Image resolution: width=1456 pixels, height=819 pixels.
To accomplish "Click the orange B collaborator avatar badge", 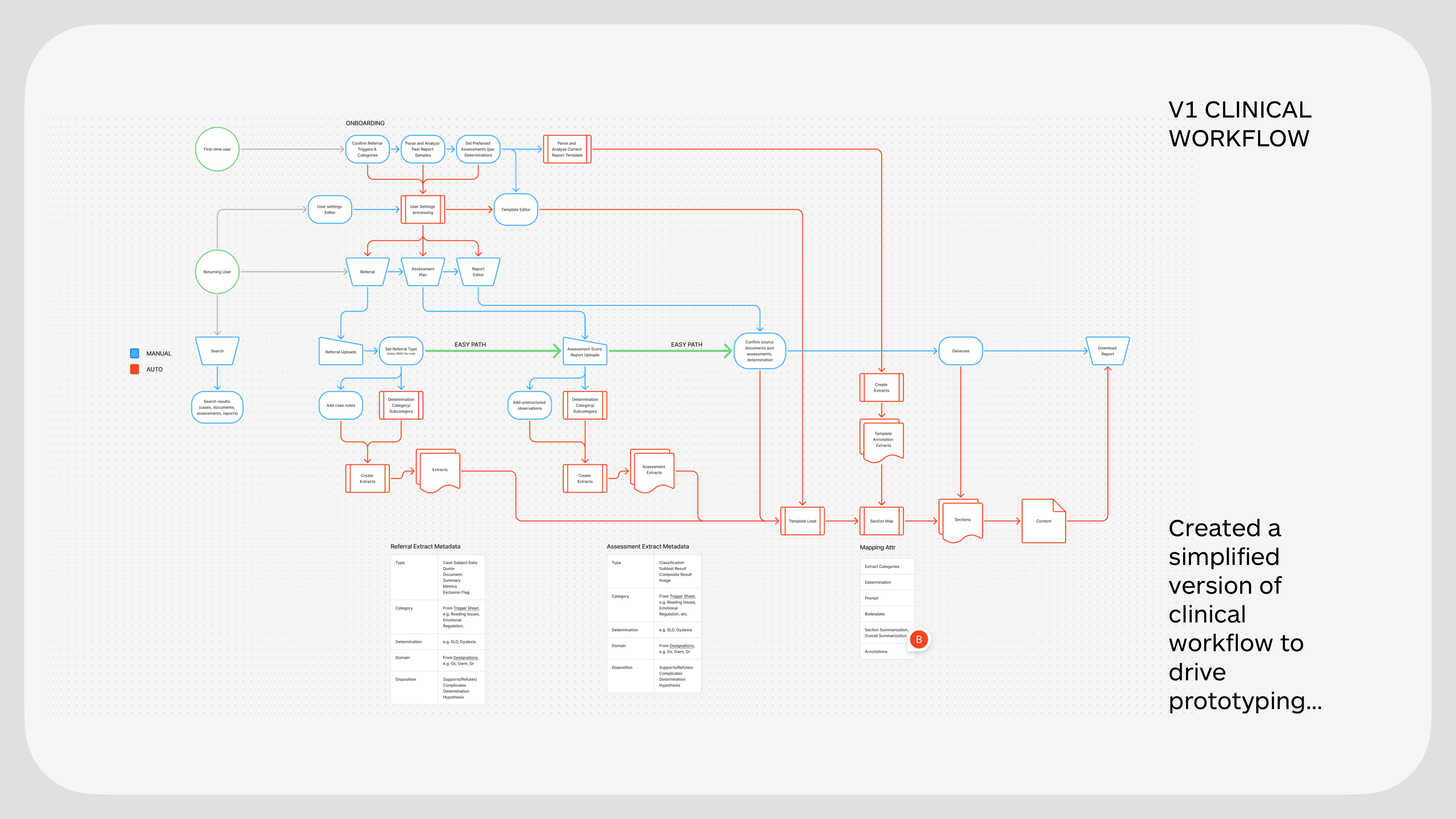I will click(919, 639).
